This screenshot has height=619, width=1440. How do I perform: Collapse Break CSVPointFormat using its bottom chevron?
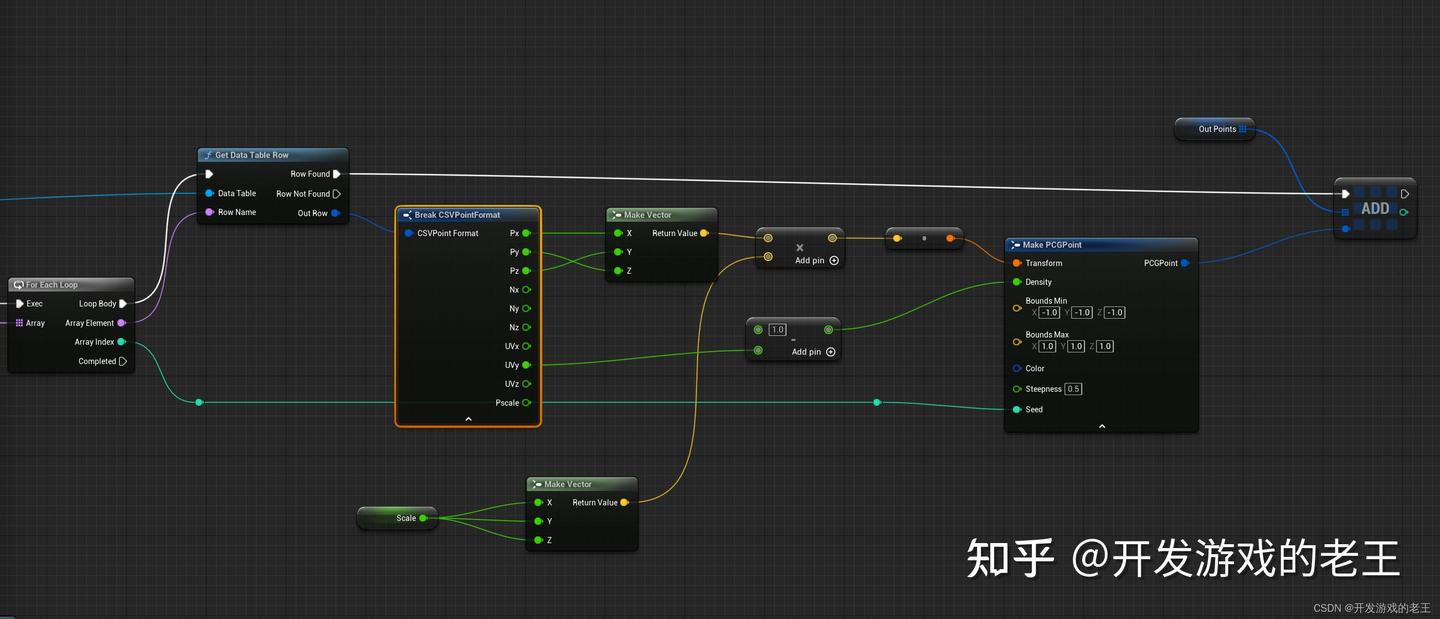[468, 419]
